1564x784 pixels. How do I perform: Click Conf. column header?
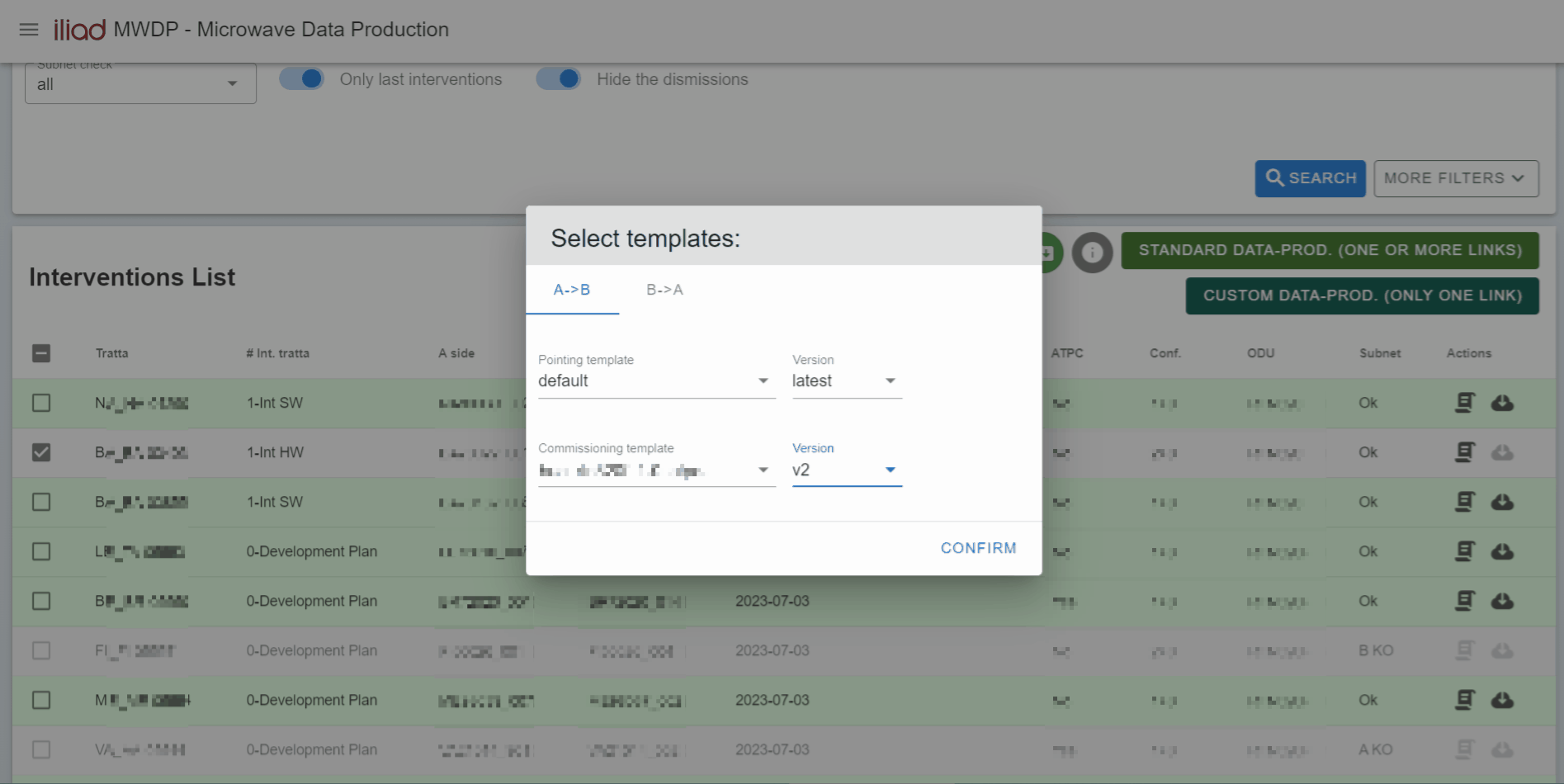1165,353
